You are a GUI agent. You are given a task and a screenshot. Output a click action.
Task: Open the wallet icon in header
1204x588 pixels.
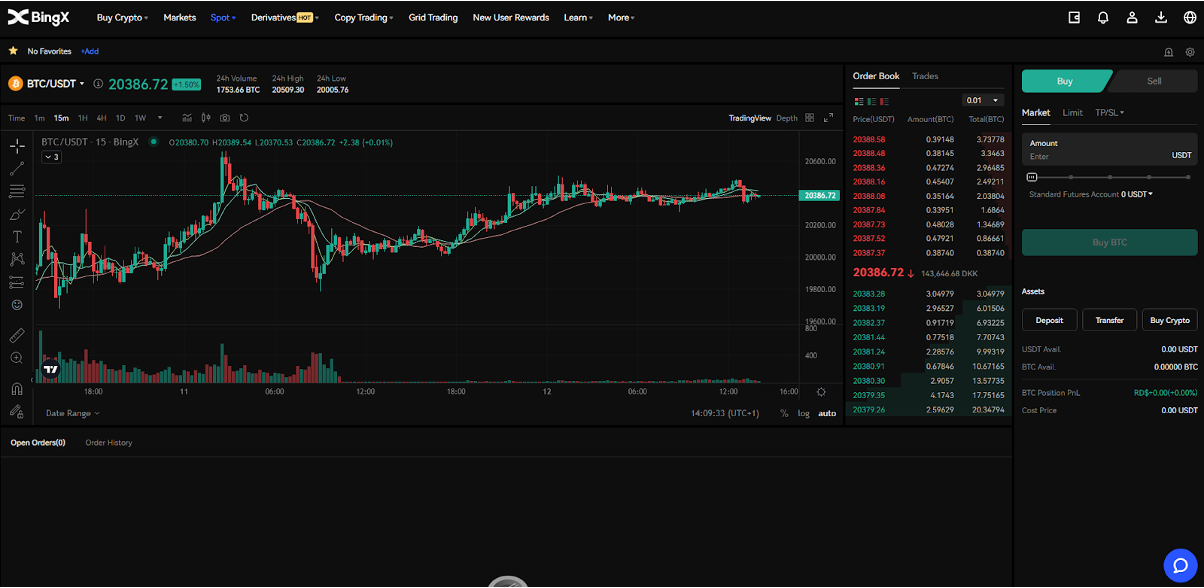(1074, 17)
